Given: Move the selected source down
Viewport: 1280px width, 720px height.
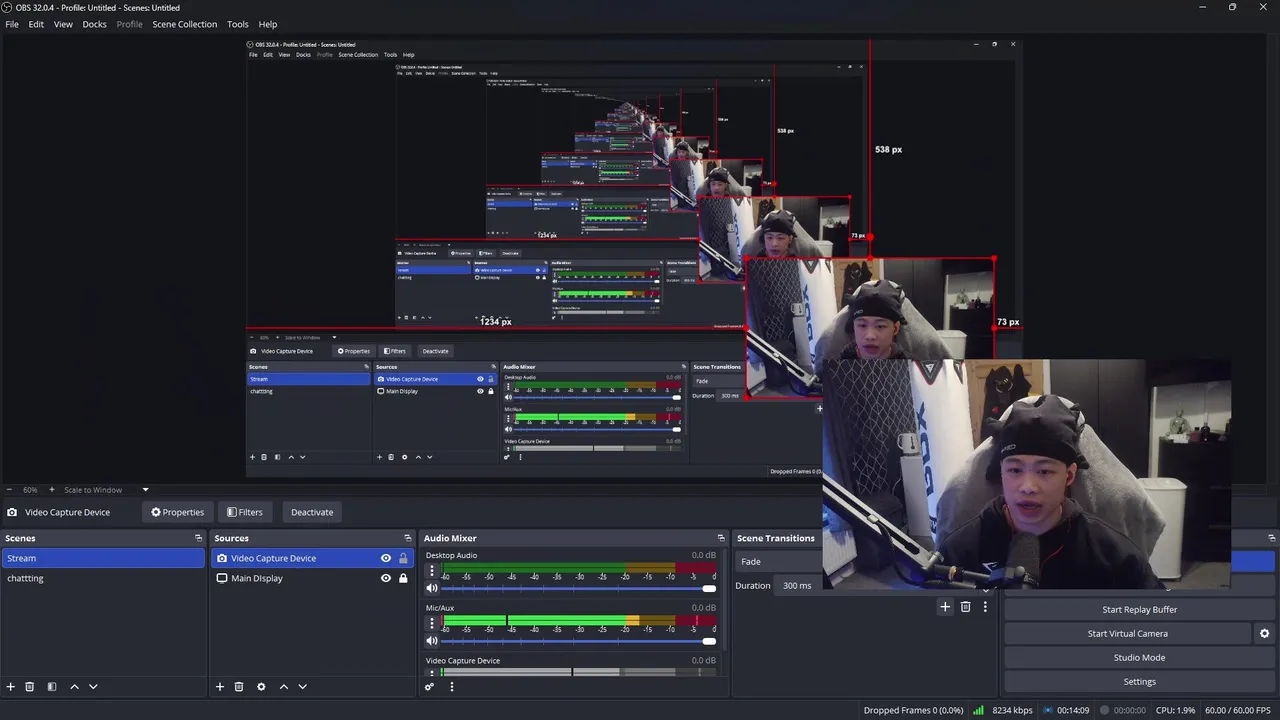Looking at the screenshot, I should pos(303,687).
